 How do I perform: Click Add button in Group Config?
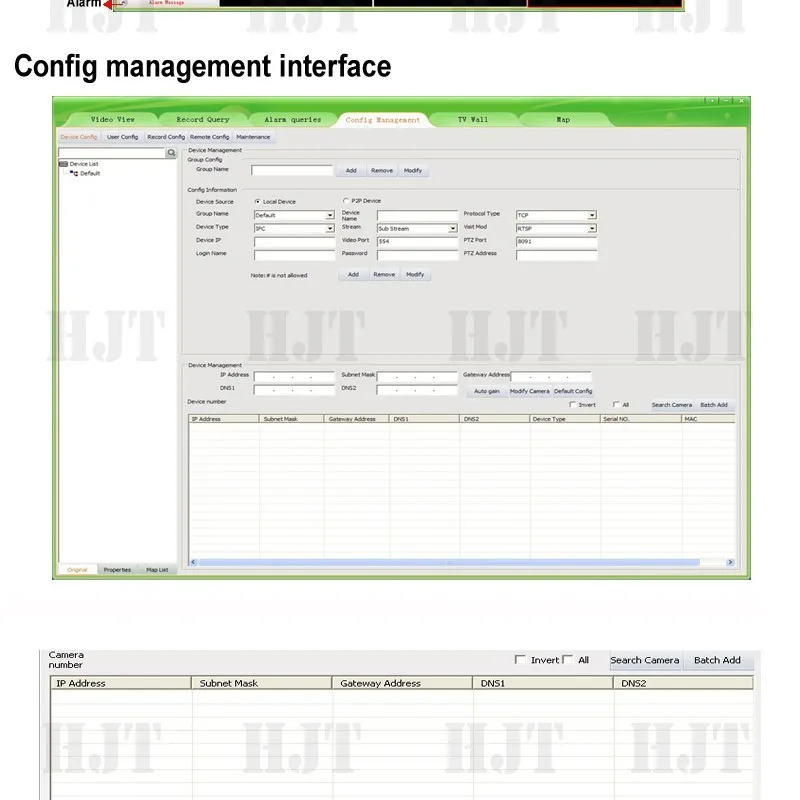pyautogui.click(x=351, y=170)
